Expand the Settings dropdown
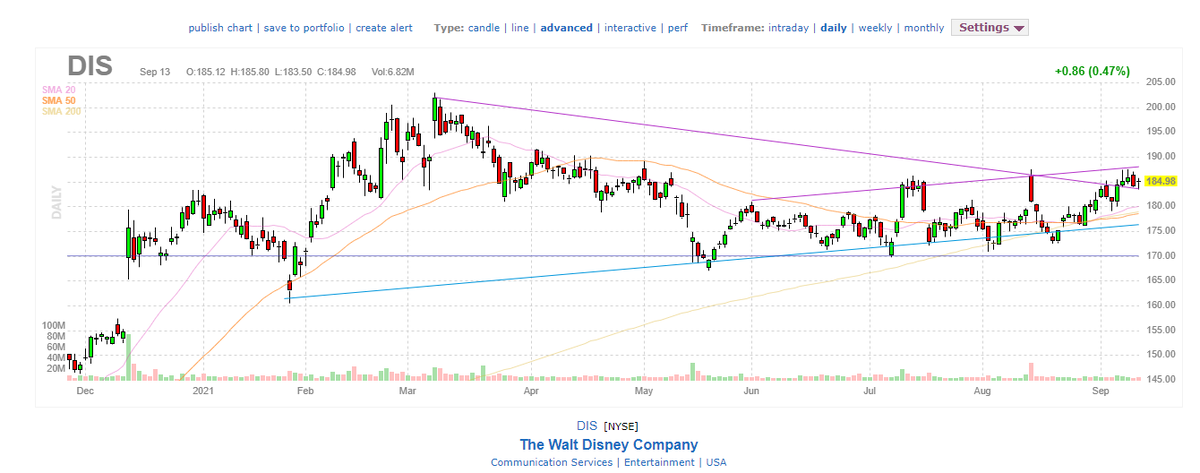This screenshot has height=473, width=1200. point(990,27)
